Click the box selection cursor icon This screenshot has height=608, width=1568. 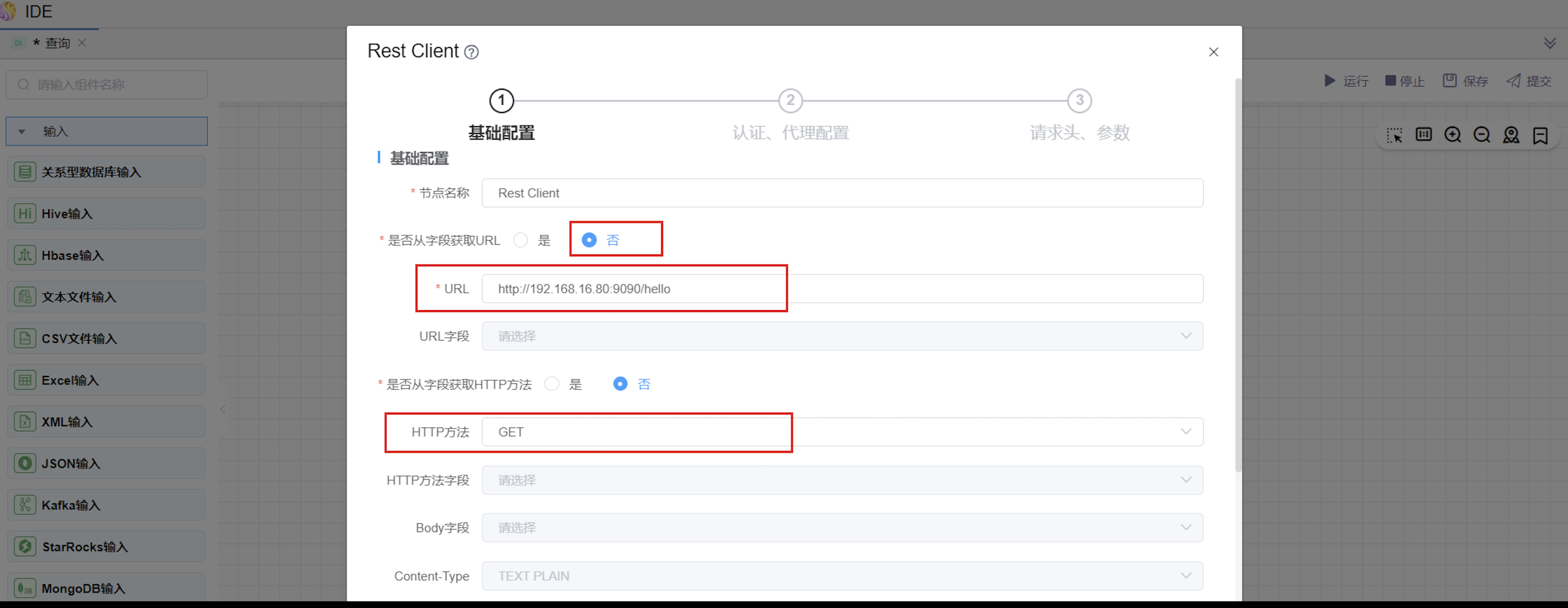tap(1394, 135)
